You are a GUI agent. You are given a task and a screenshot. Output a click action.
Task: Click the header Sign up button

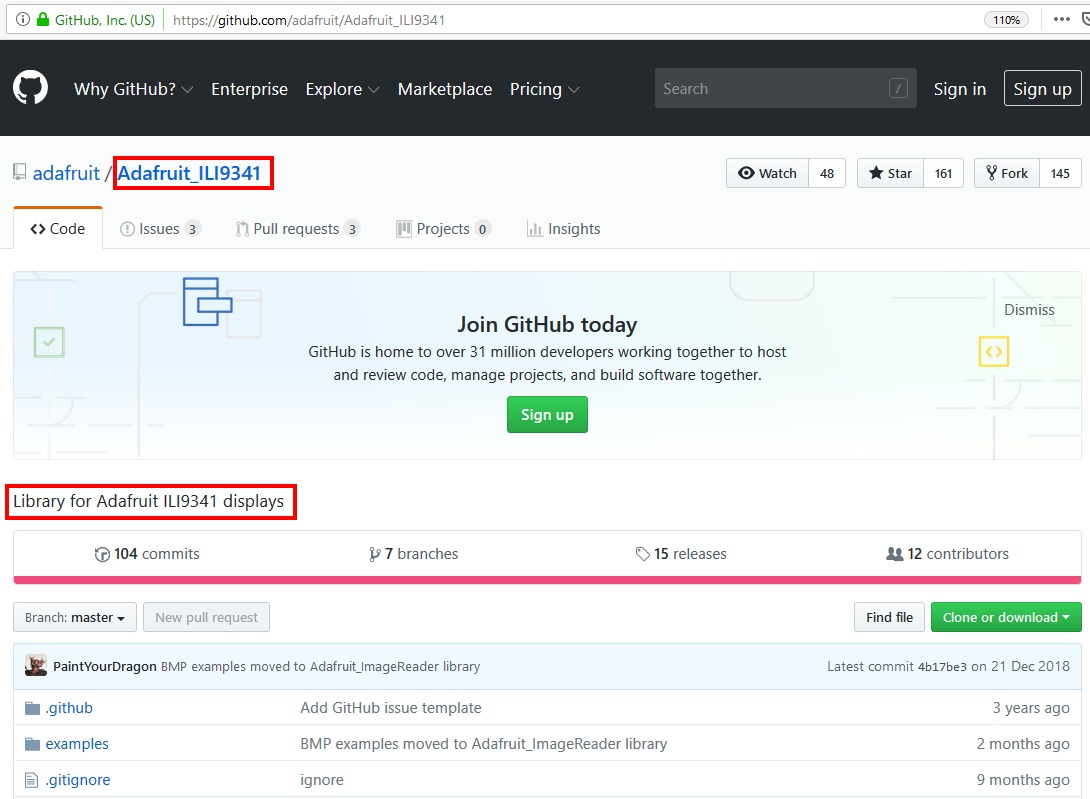1042,88
